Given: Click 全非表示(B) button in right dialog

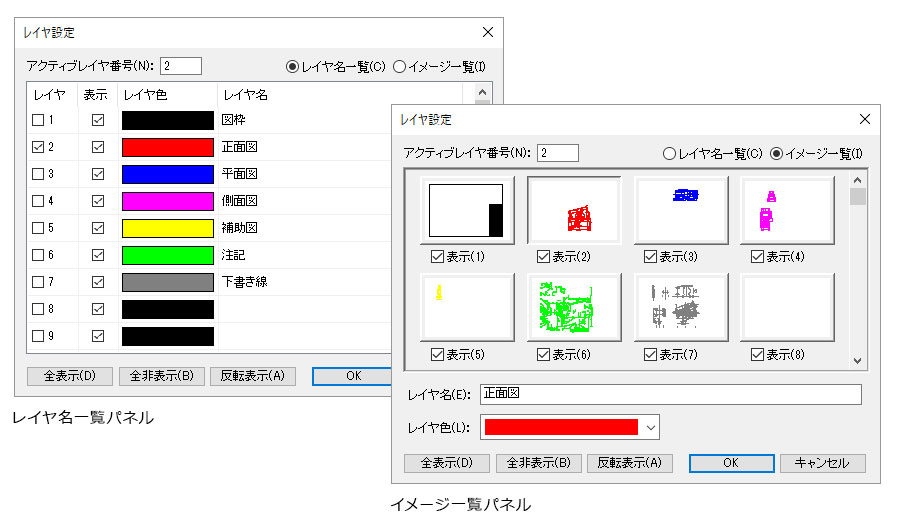Looking at the screenshot, I should point(538,463).
